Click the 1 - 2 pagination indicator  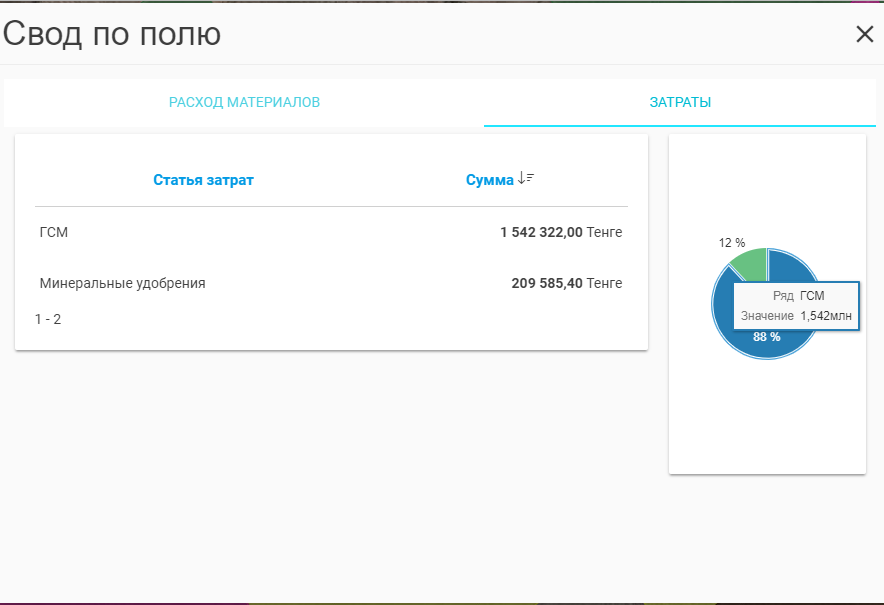click(x=48, y=319)
